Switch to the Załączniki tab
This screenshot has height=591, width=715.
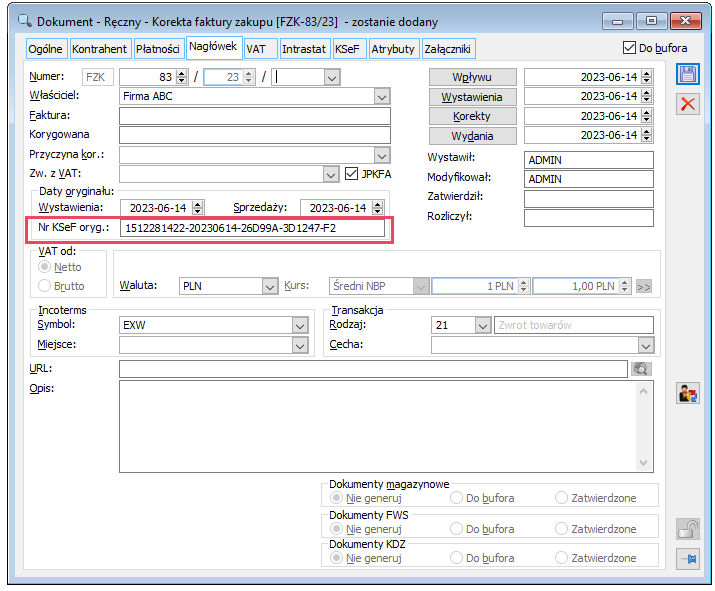[447, 49]
